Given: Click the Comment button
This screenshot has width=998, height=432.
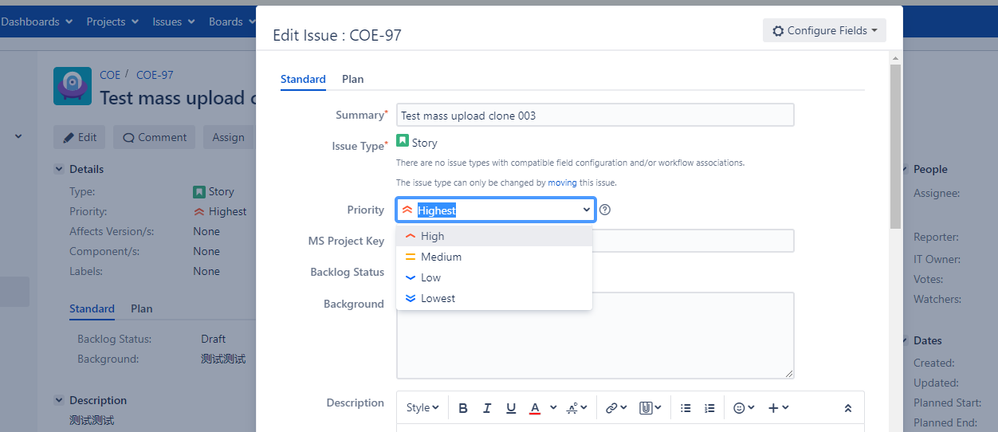Looking at the screenshot, I should (155, 137).
